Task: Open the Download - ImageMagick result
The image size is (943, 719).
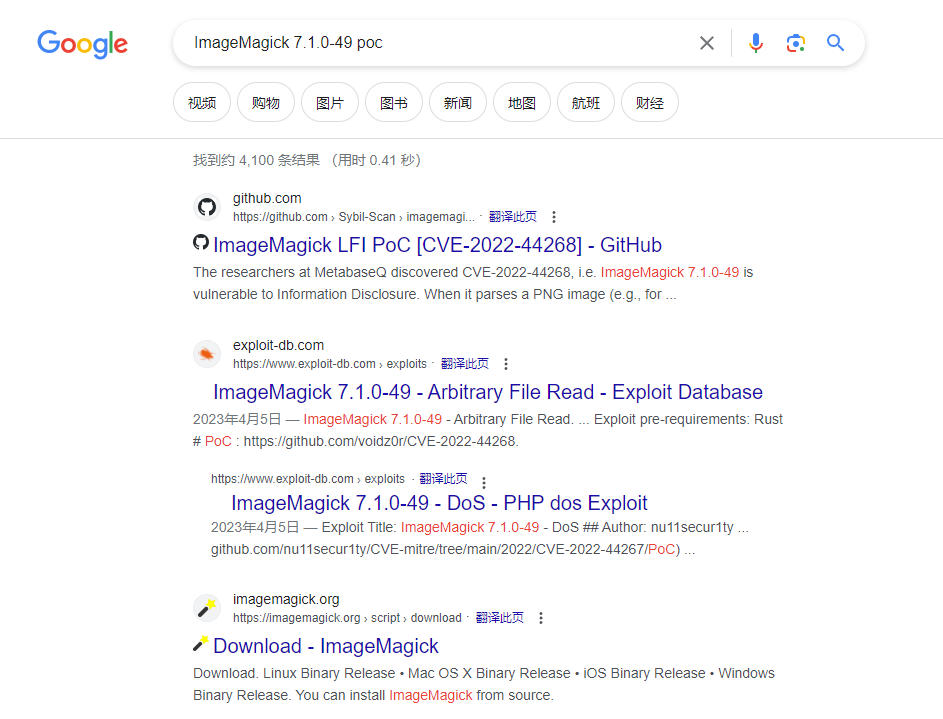Action: tap(325, 646)
